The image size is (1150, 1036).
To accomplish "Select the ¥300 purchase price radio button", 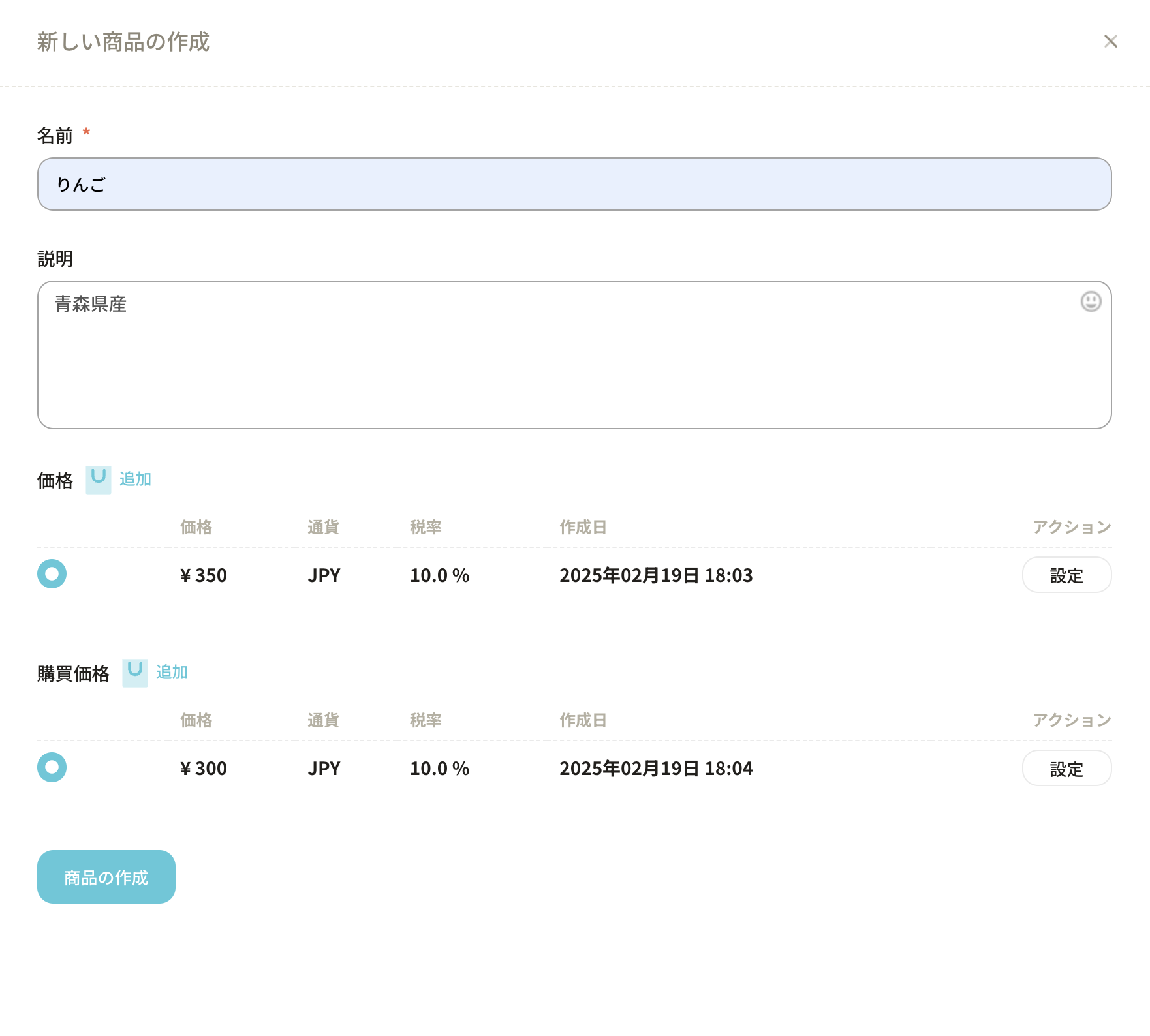I will 52,767.
